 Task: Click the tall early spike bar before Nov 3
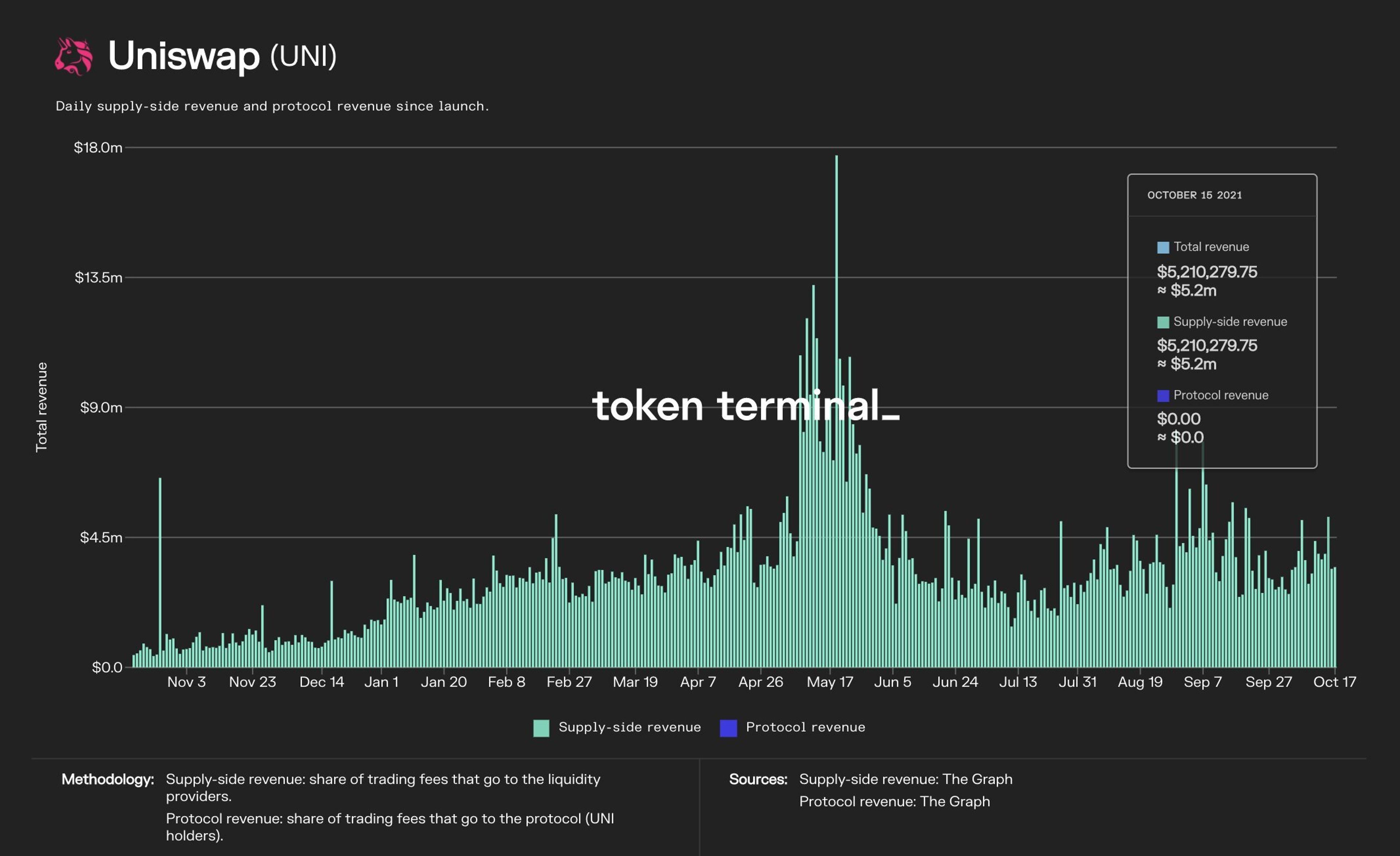coord(160,568)
